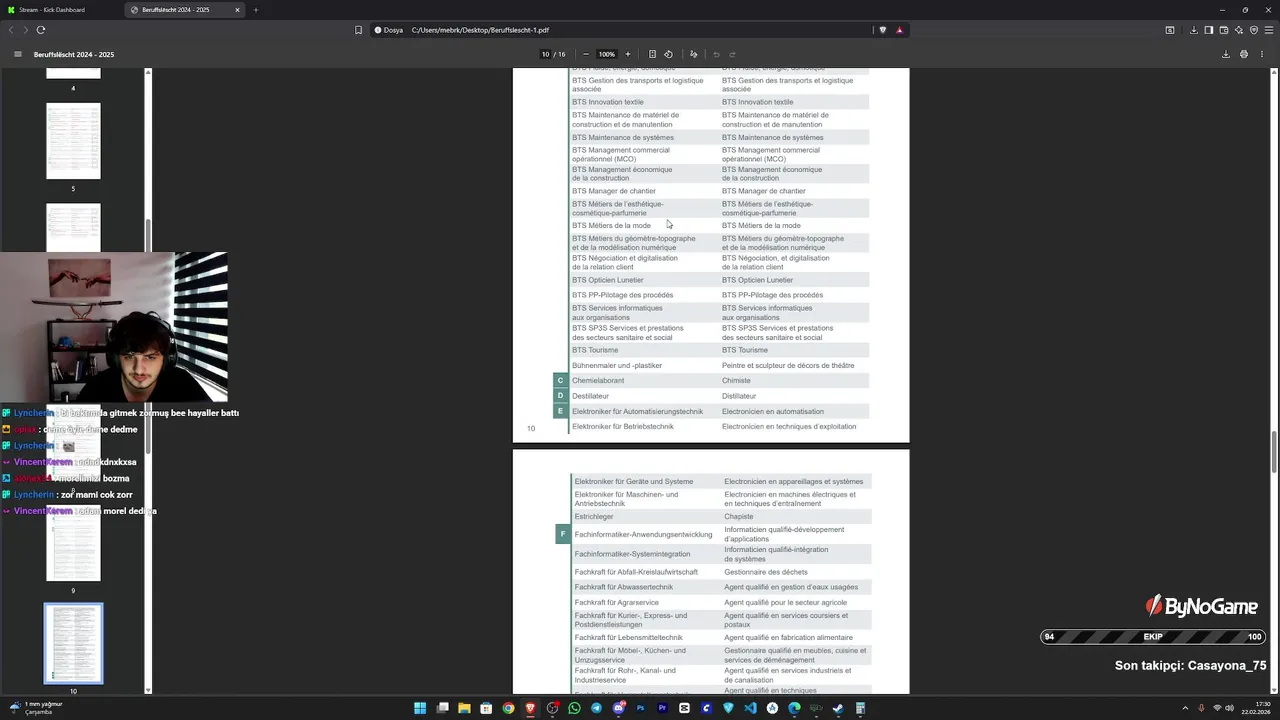Select the Beruffsliescht 2024 - 2025 tab
The height and width of the screenshot is (720, 1280).
pyautogui.click(x=186, y=10)
